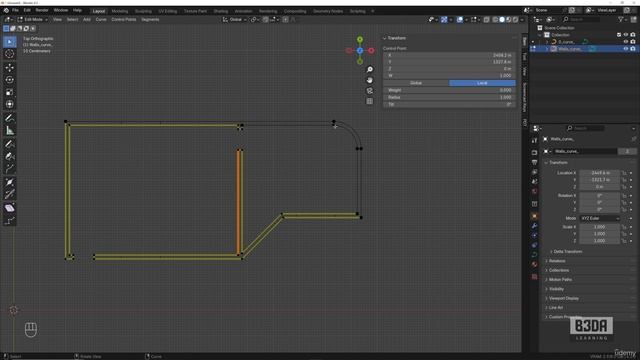Select the Extrude tool in toolbar
This screenshot has width=640, height=360.
pyautogui.click(x=9, y=169)
